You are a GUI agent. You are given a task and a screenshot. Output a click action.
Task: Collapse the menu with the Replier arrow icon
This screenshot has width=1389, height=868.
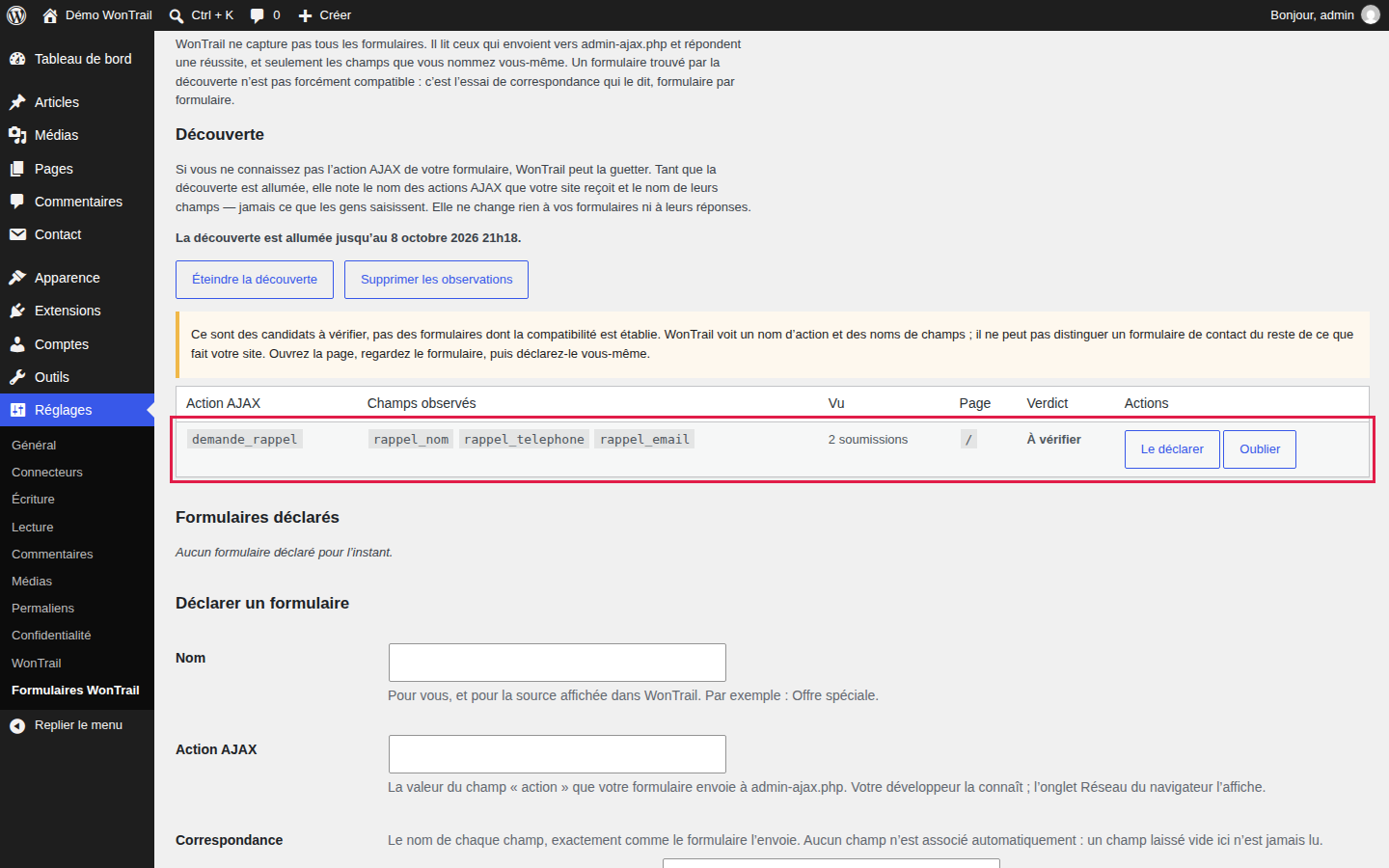pos(17,725)
